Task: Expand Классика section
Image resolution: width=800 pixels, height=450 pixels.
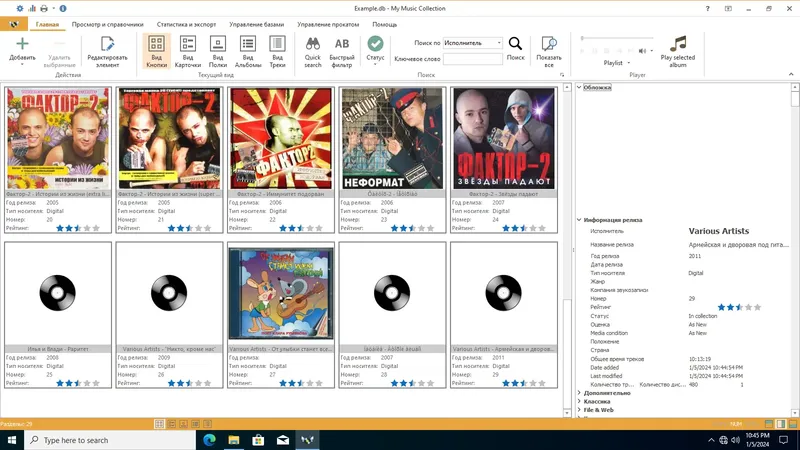Action: pos(579,402)
